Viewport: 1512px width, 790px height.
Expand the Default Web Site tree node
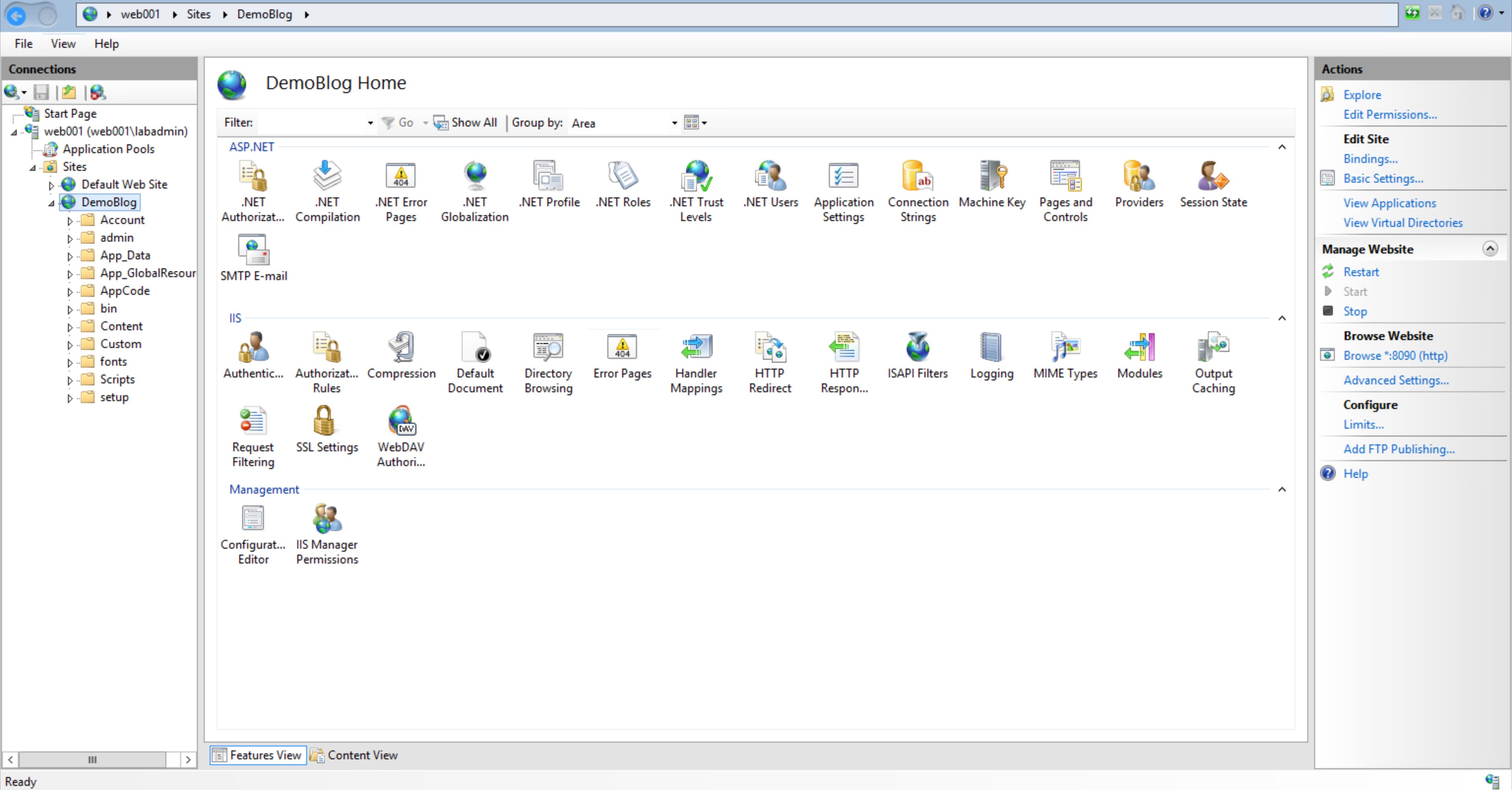point(51,185)
